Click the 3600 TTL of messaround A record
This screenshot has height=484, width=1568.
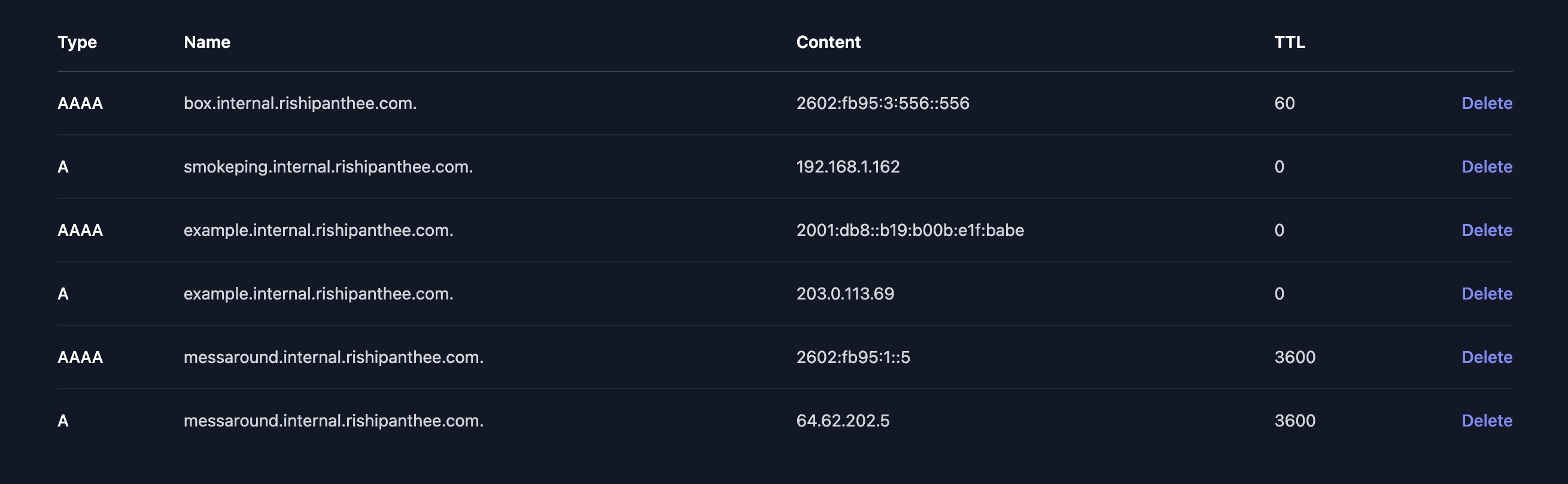pos(1294,420)
